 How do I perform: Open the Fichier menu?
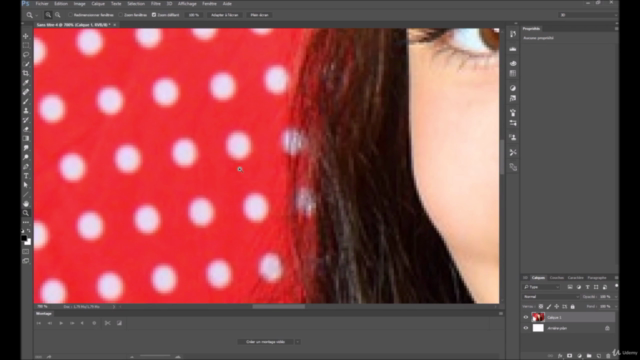click(x=42, y=4)
